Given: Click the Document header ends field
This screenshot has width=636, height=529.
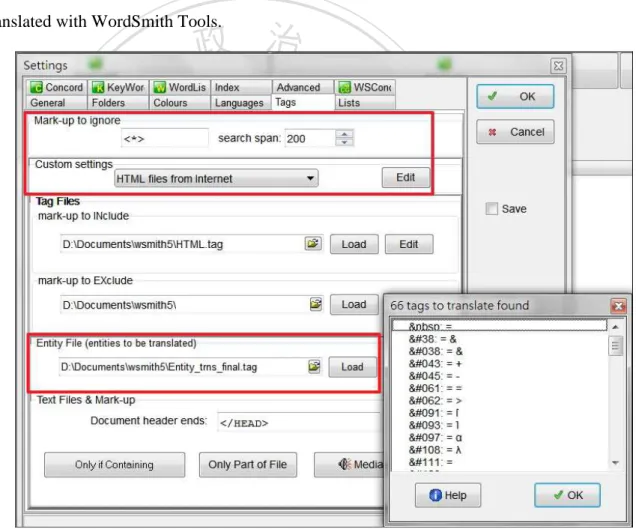Looking at the screenshot, I should pyautogui.click(x=299, y=422).
